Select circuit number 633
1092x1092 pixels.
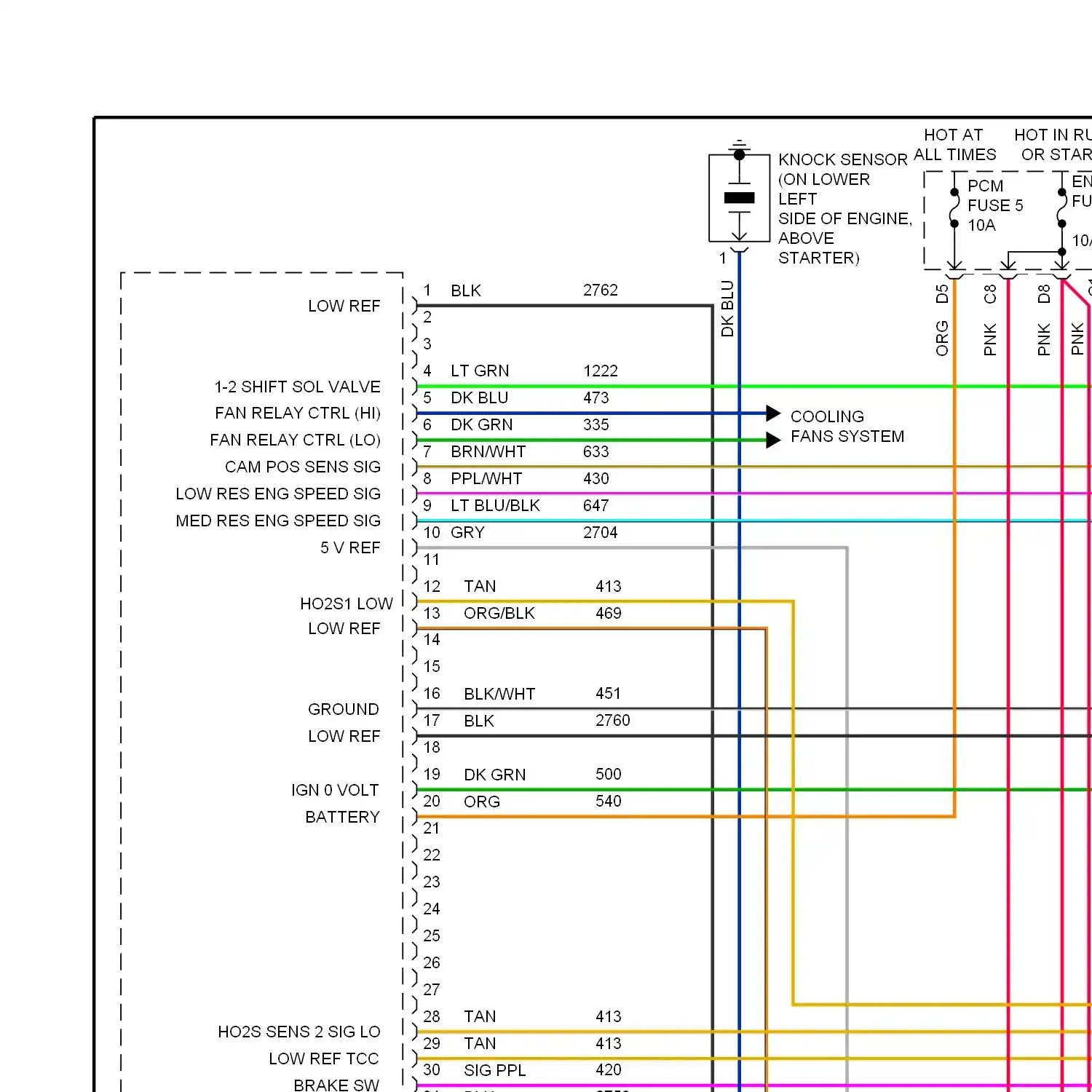pos(596,452)
